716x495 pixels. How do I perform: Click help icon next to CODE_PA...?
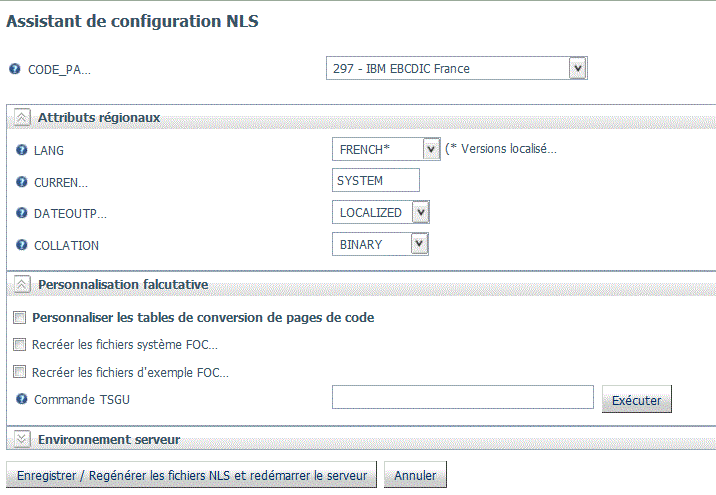(15, 69)
